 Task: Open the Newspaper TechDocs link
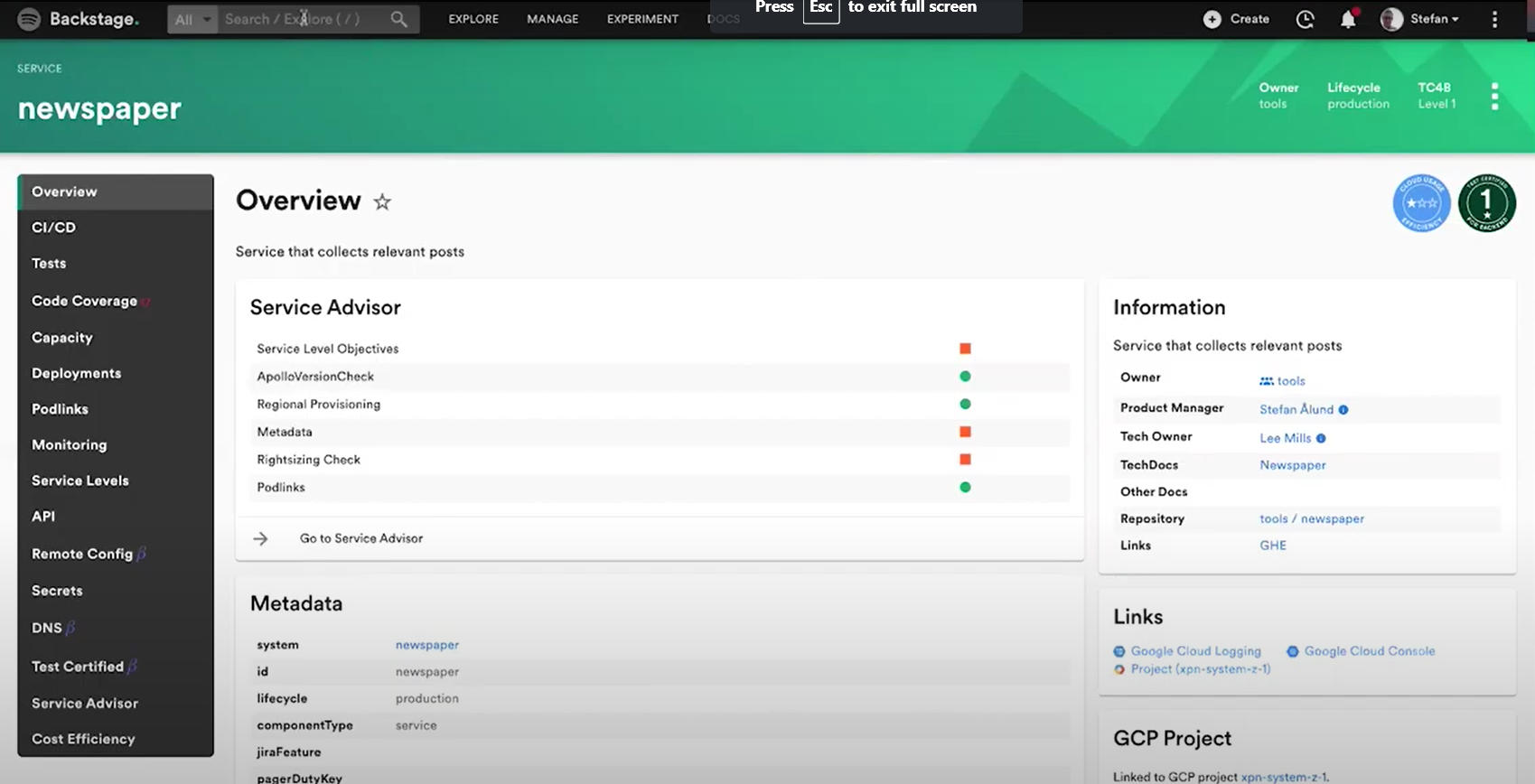(x=1293, y=465)
